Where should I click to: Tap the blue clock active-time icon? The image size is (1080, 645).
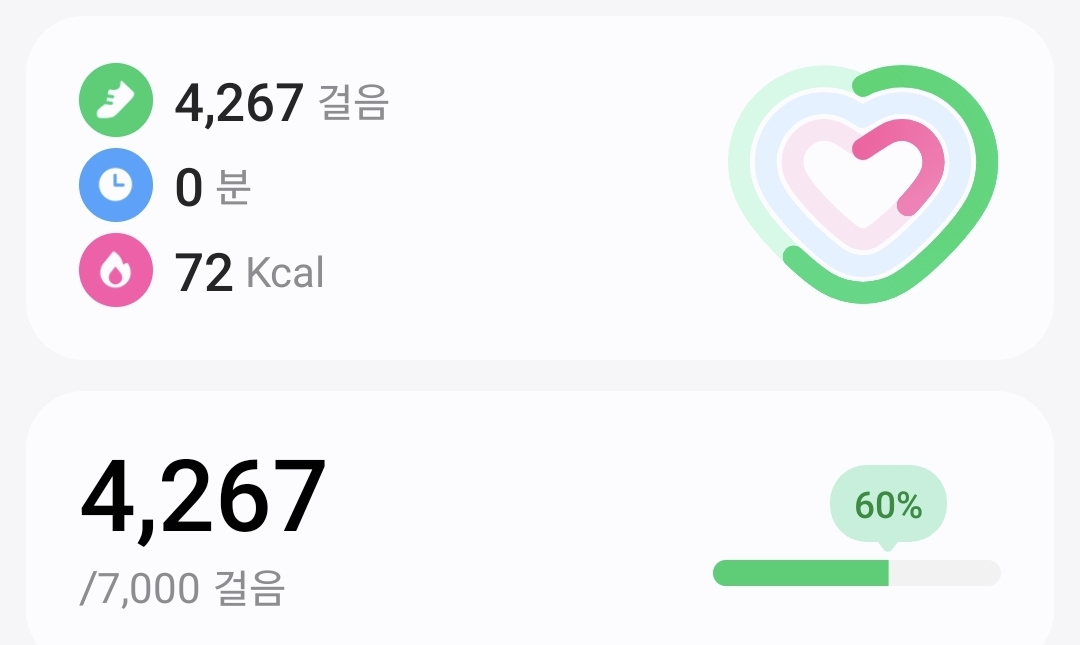pos(116,185)
